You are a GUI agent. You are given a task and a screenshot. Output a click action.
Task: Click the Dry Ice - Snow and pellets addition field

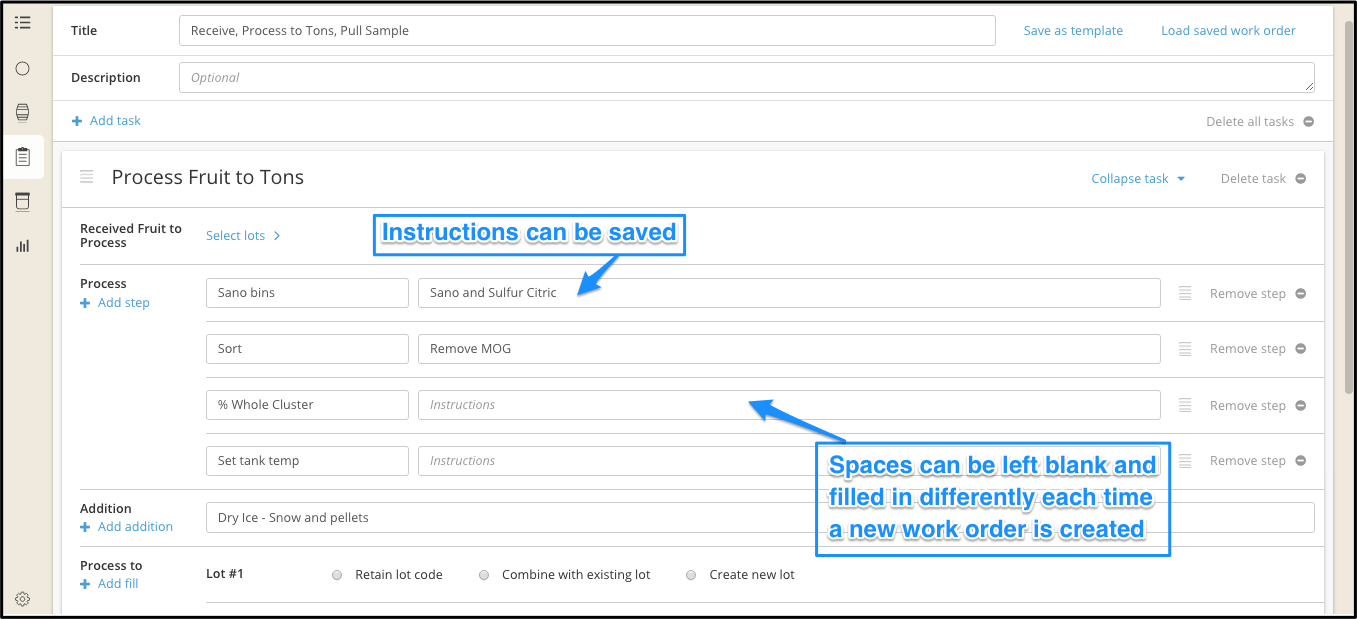(x=760, y=518)
